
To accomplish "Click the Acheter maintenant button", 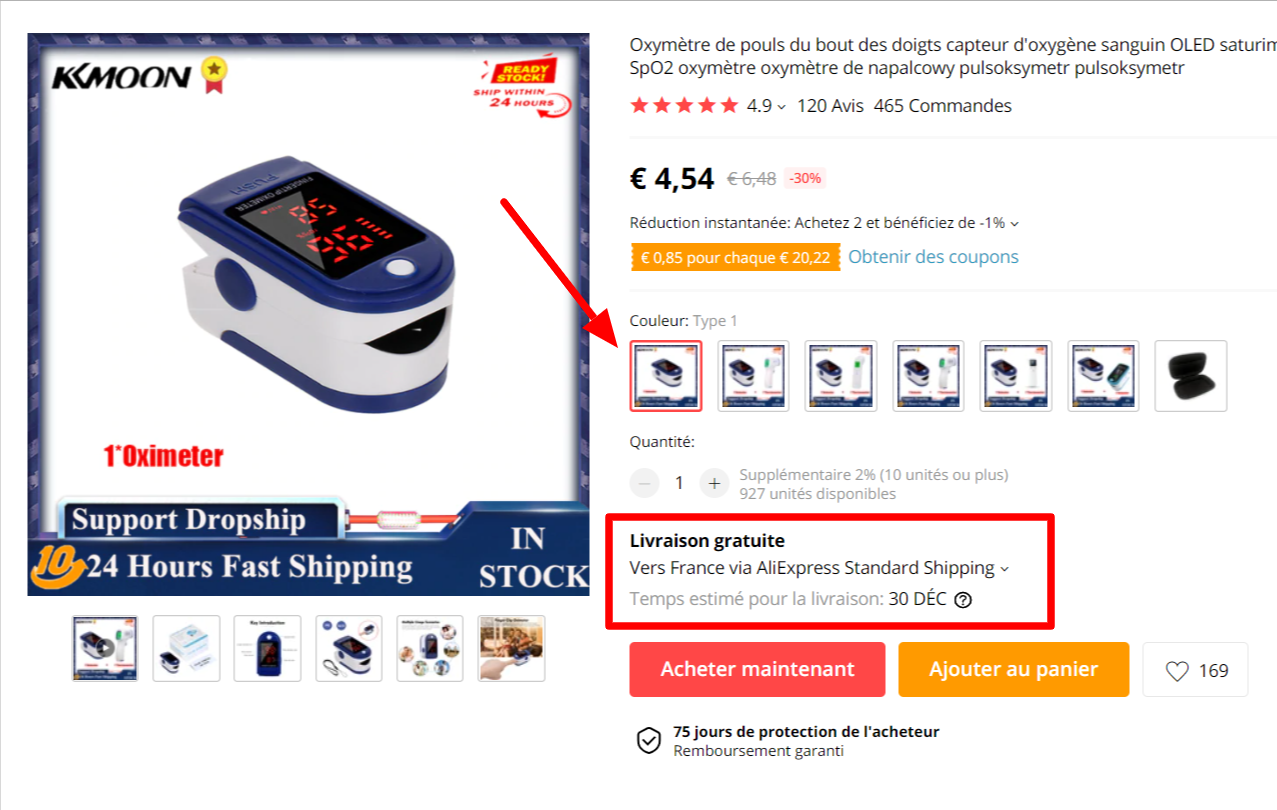I will 757,669.
